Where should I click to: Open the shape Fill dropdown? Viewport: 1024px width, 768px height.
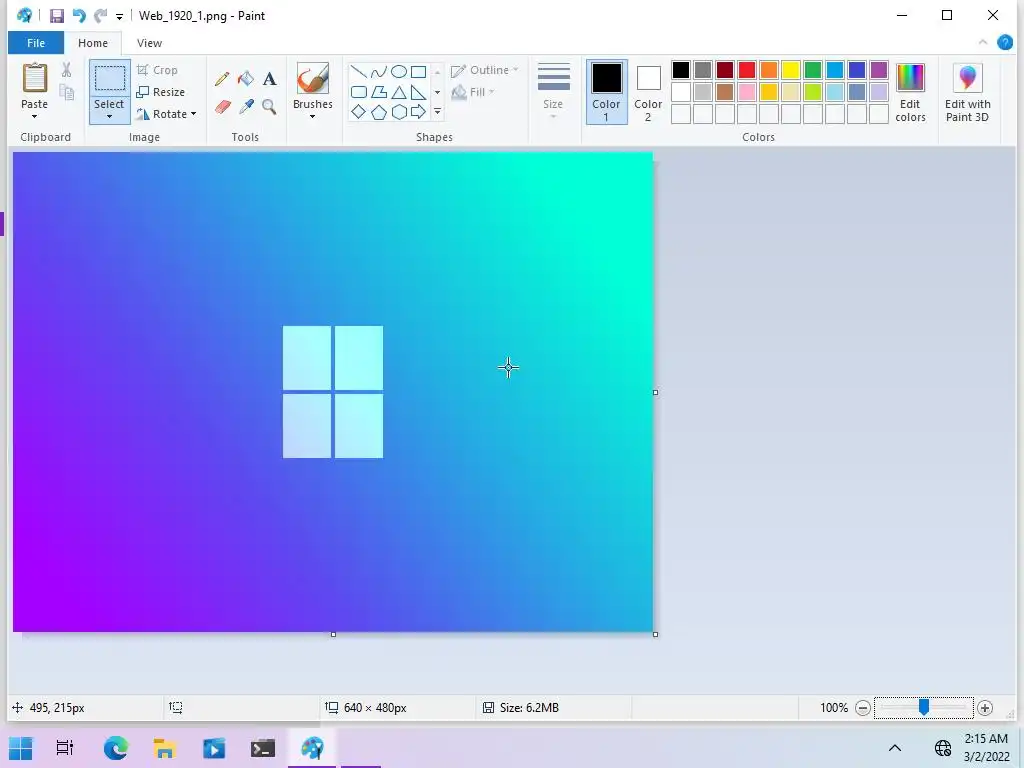(x=473, y=92)
